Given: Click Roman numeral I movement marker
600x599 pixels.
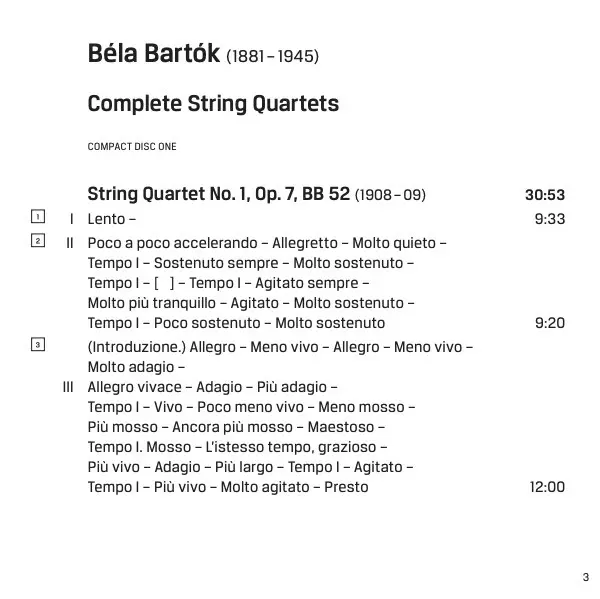Looking at the screenshot, I should [73, 219].
